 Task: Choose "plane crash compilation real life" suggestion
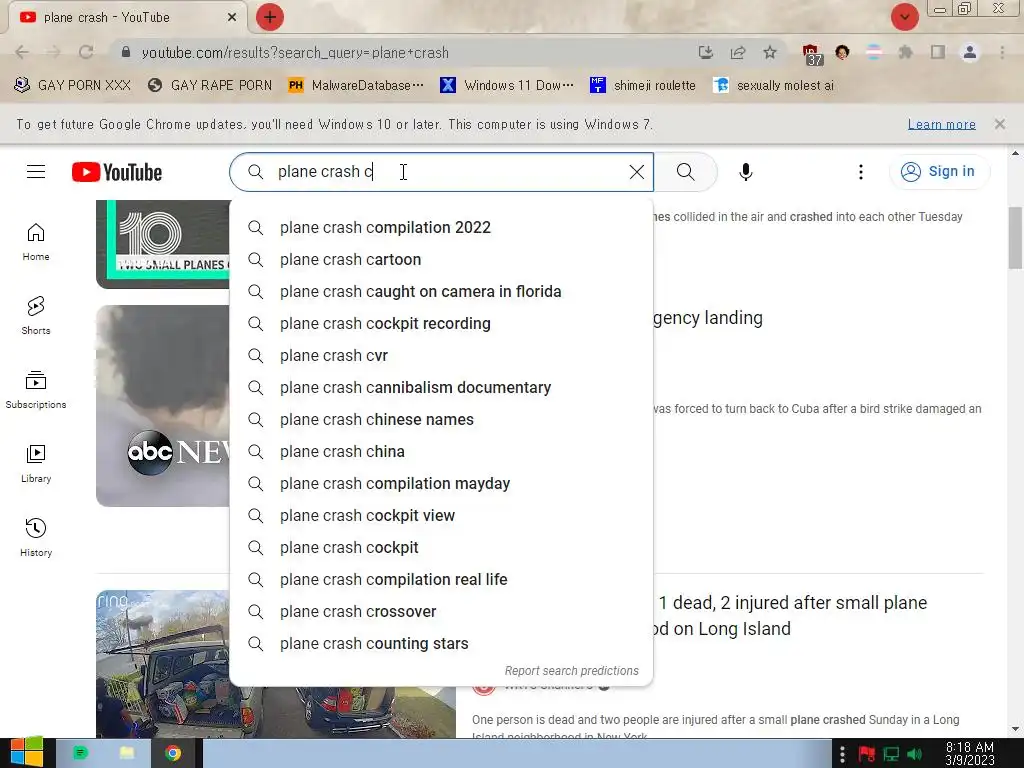coord(441,579)
